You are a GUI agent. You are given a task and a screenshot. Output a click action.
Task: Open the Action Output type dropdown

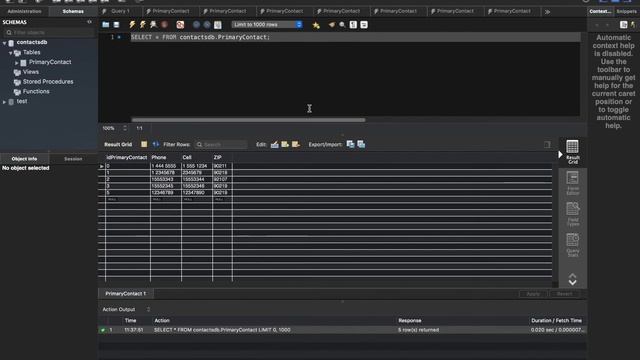(x=148, y=309)
